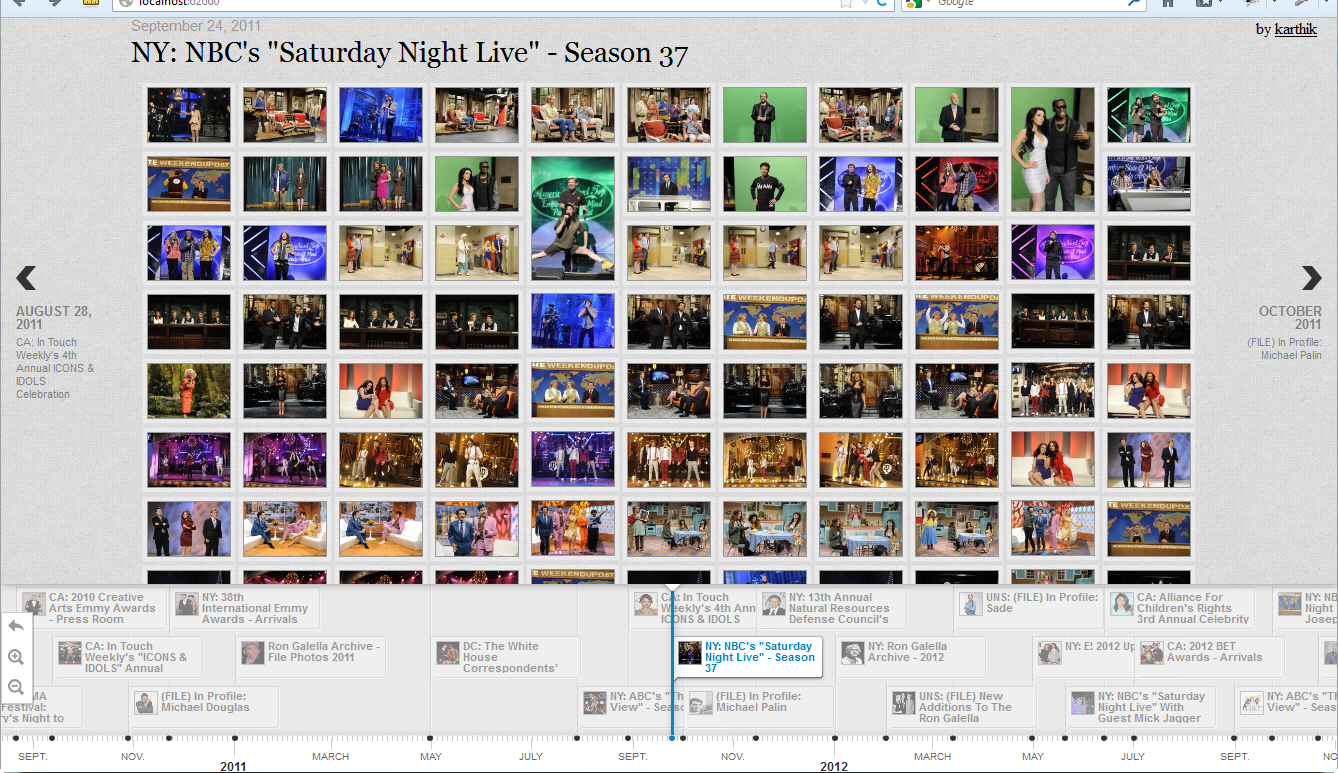Open photo of woman in orange suit in garden
This screenshot has width=1338, height=773.
pyautogui.click(x=188, y=390)
